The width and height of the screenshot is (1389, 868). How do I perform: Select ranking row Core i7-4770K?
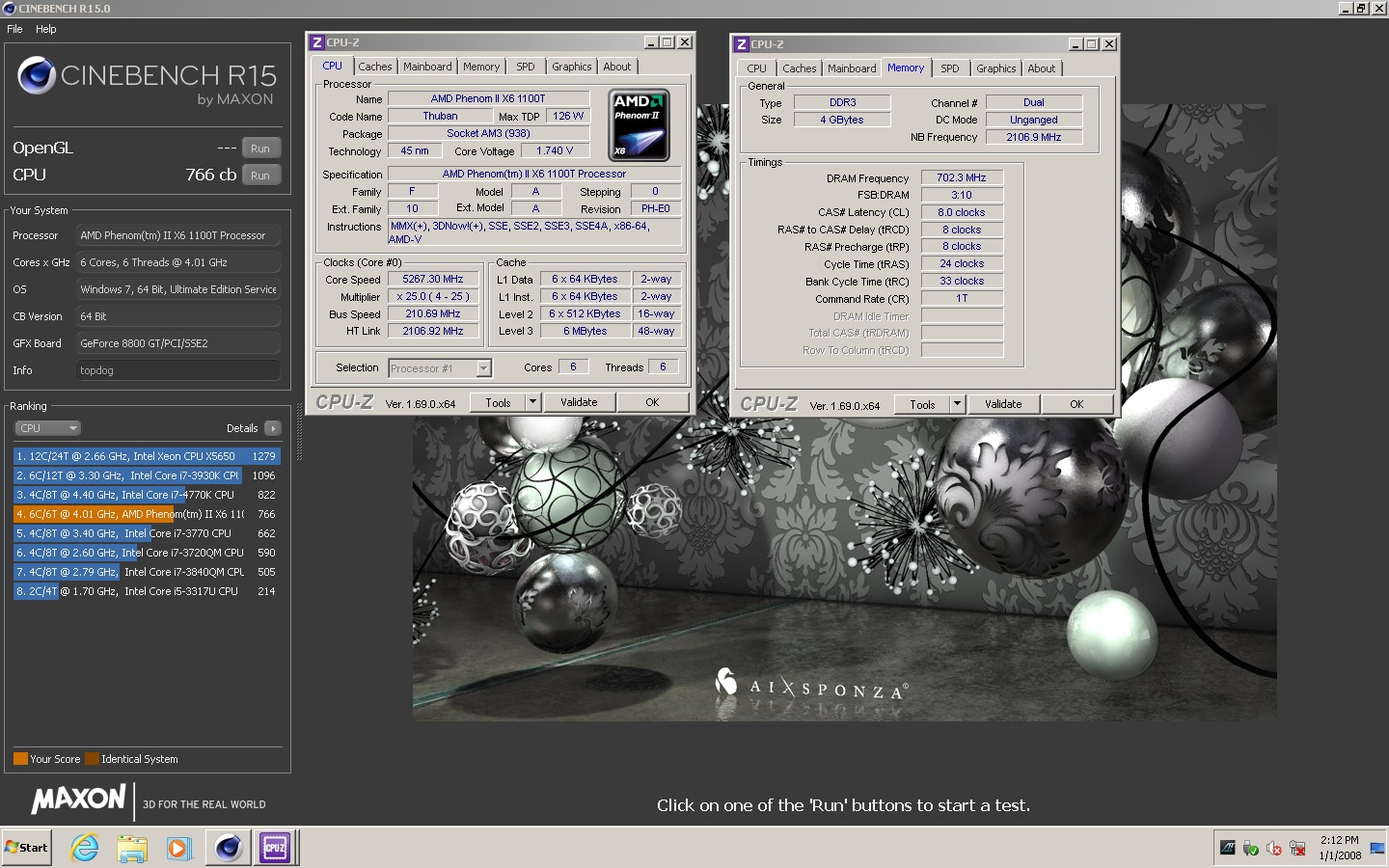point(147,495)
